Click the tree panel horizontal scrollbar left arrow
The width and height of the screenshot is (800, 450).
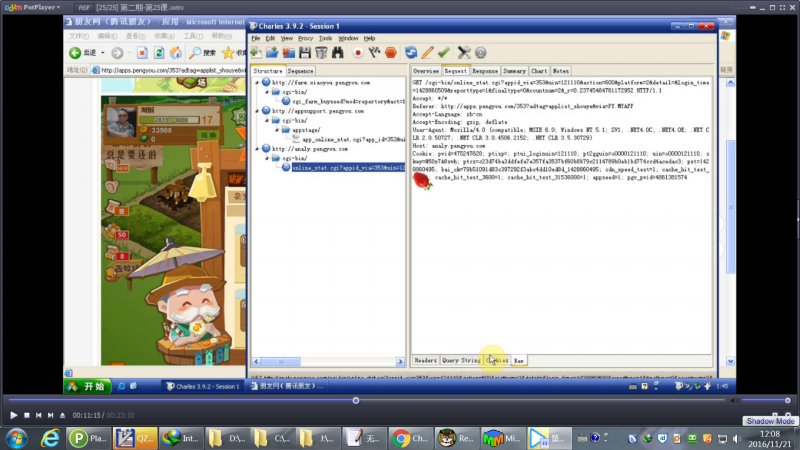click(256, 362)
